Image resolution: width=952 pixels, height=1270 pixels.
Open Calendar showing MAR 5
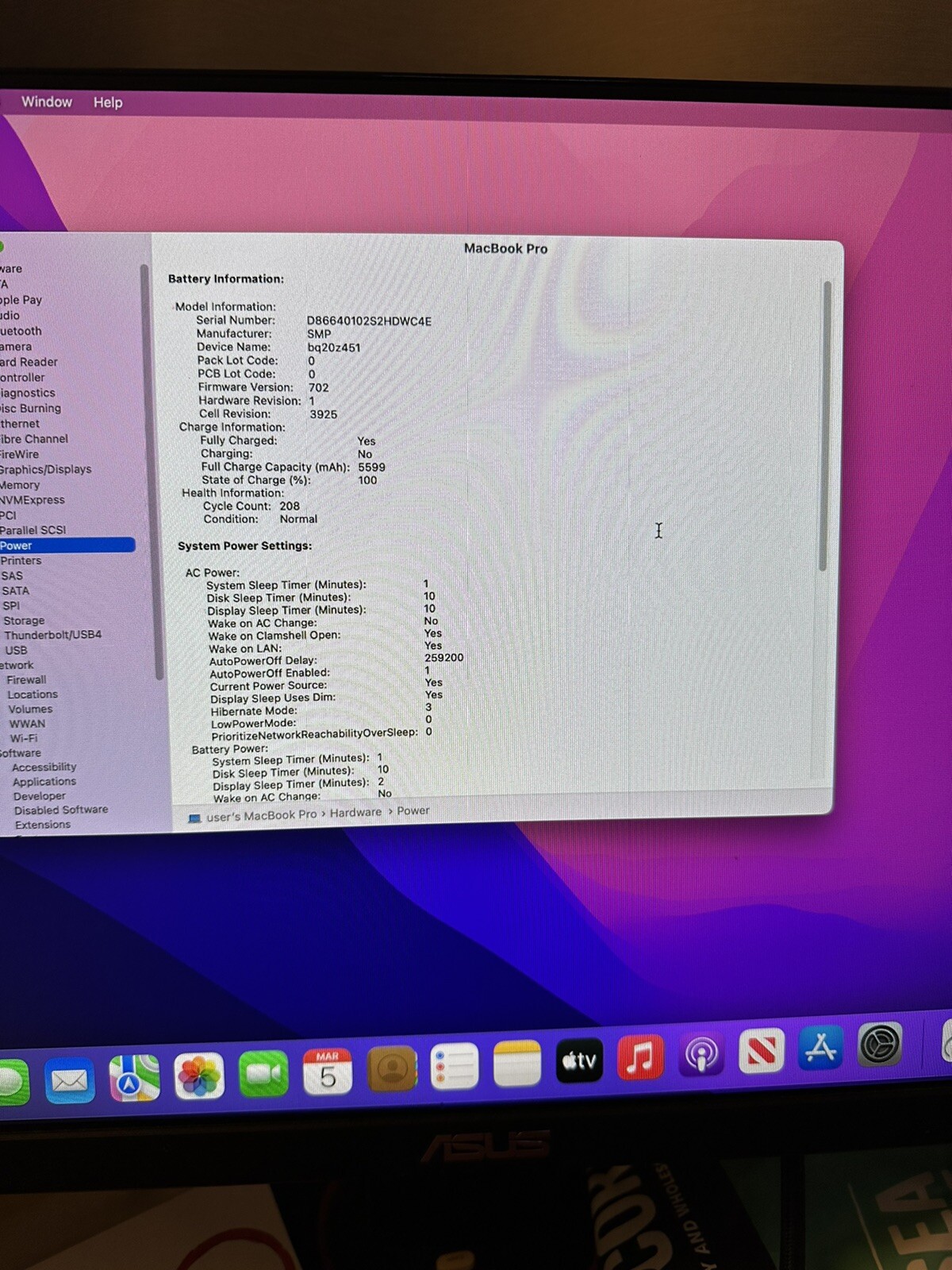328,1071
